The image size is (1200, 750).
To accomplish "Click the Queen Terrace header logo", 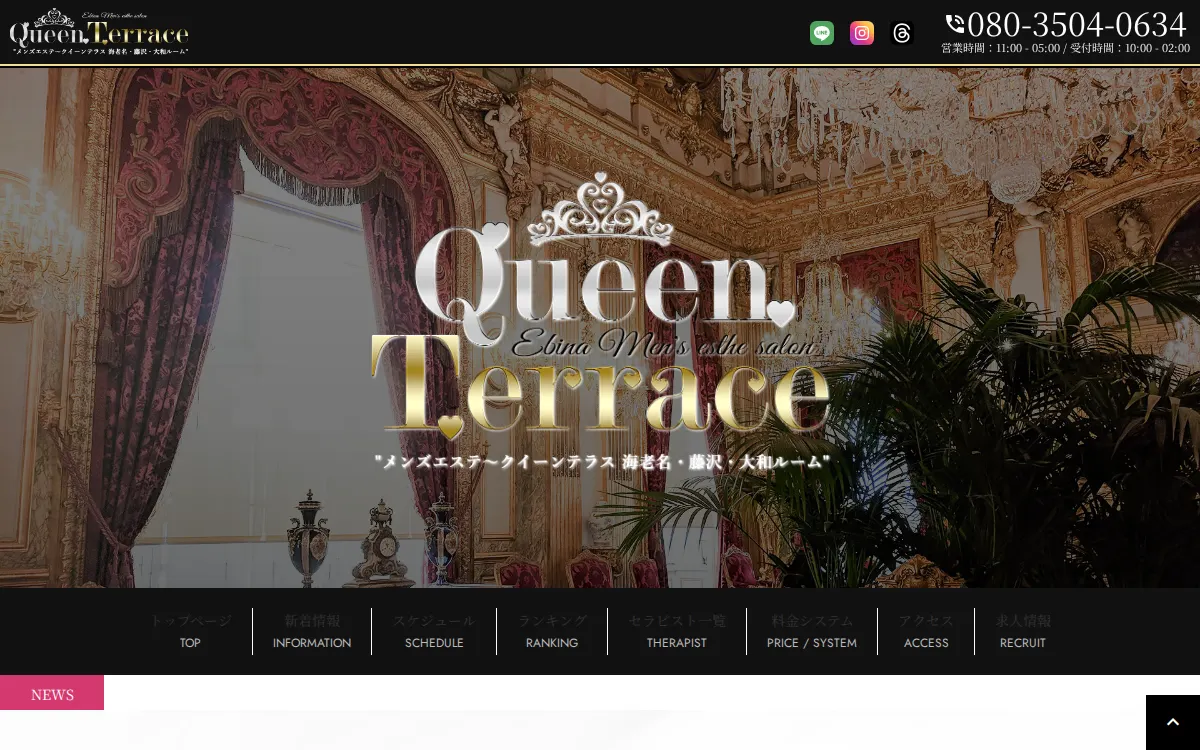I will pyautogui.click(x=99, y=32).
